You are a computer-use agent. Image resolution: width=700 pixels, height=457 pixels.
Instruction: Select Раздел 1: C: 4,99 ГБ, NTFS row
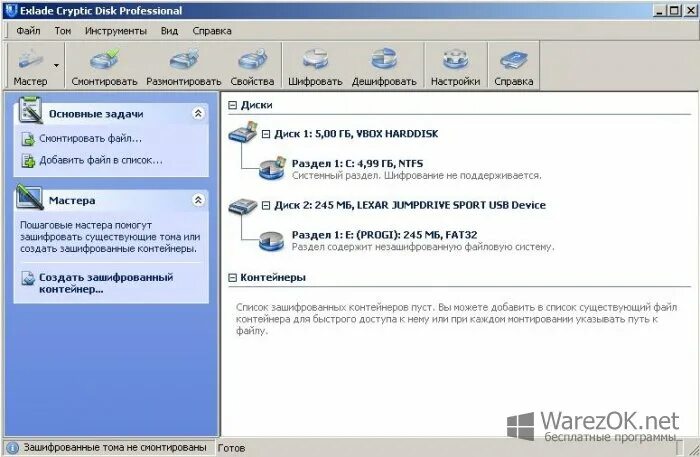357,163
